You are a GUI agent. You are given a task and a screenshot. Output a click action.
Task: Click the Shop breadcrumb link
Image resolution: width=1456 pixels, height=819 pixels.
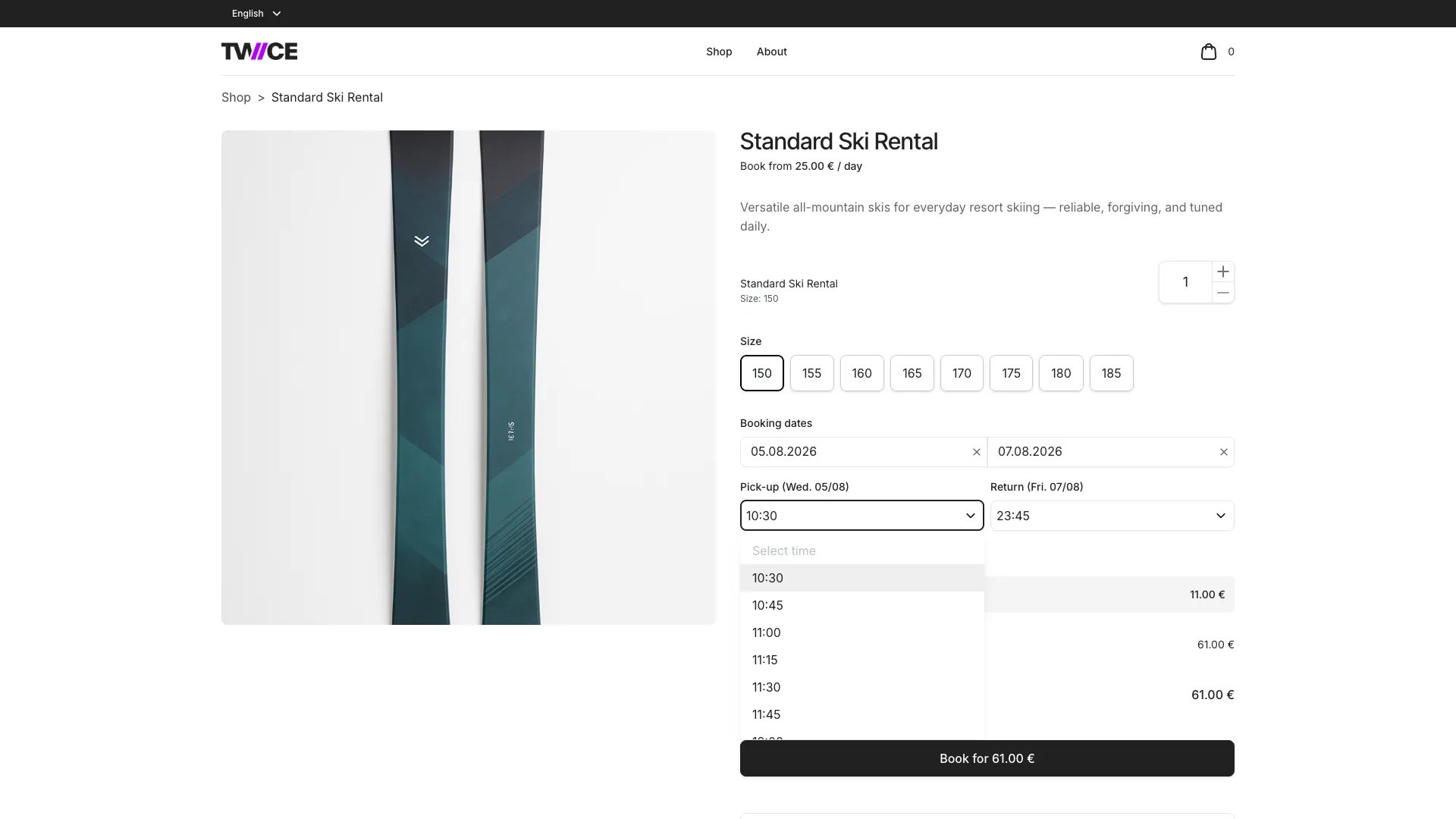236,97
